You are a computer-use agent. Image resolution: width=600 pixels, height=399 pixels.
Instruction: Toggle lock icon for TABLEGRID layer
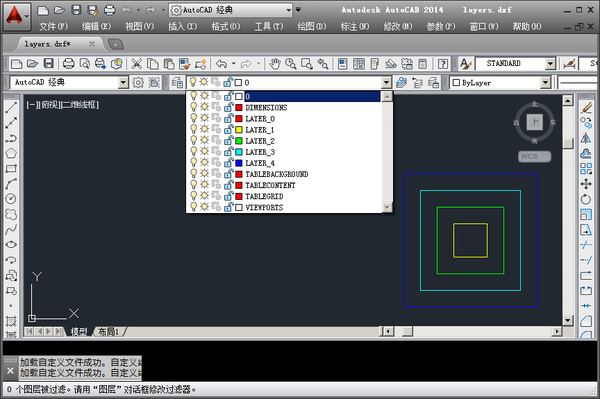coord(228,196)
